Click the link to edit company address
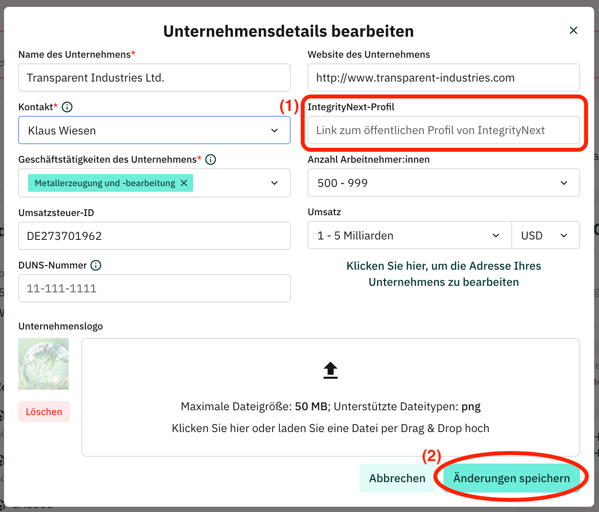The image size is (599, 512). tap(444, 274)
